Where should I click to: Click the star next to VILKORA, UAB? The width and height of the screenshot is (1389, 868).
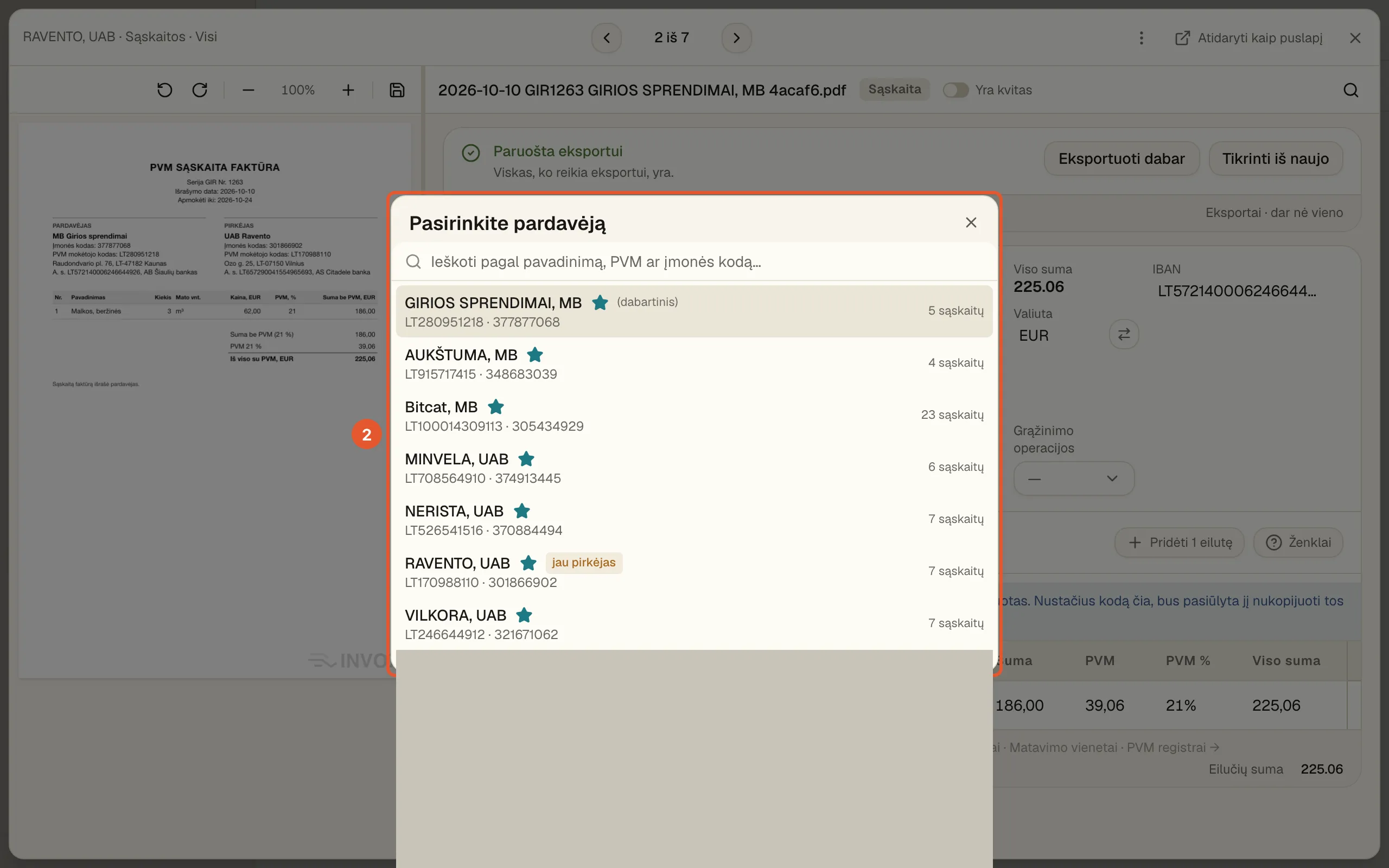pyautogui.click(x=524, y=615)
